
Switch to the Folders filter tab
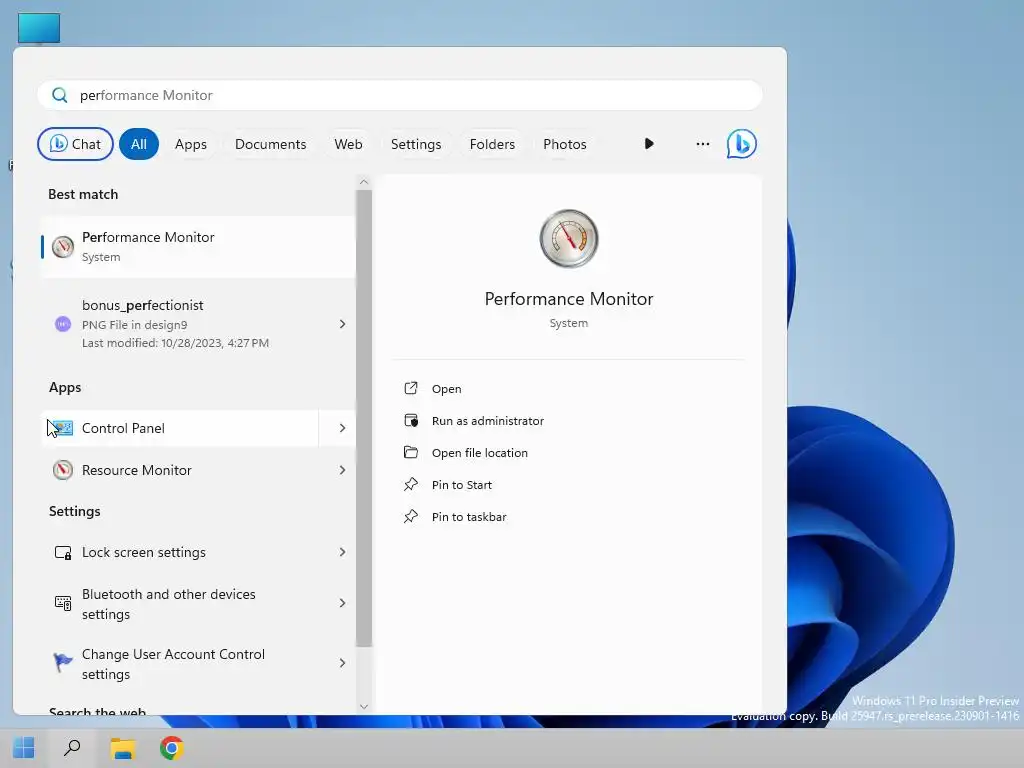click(492, 144)
